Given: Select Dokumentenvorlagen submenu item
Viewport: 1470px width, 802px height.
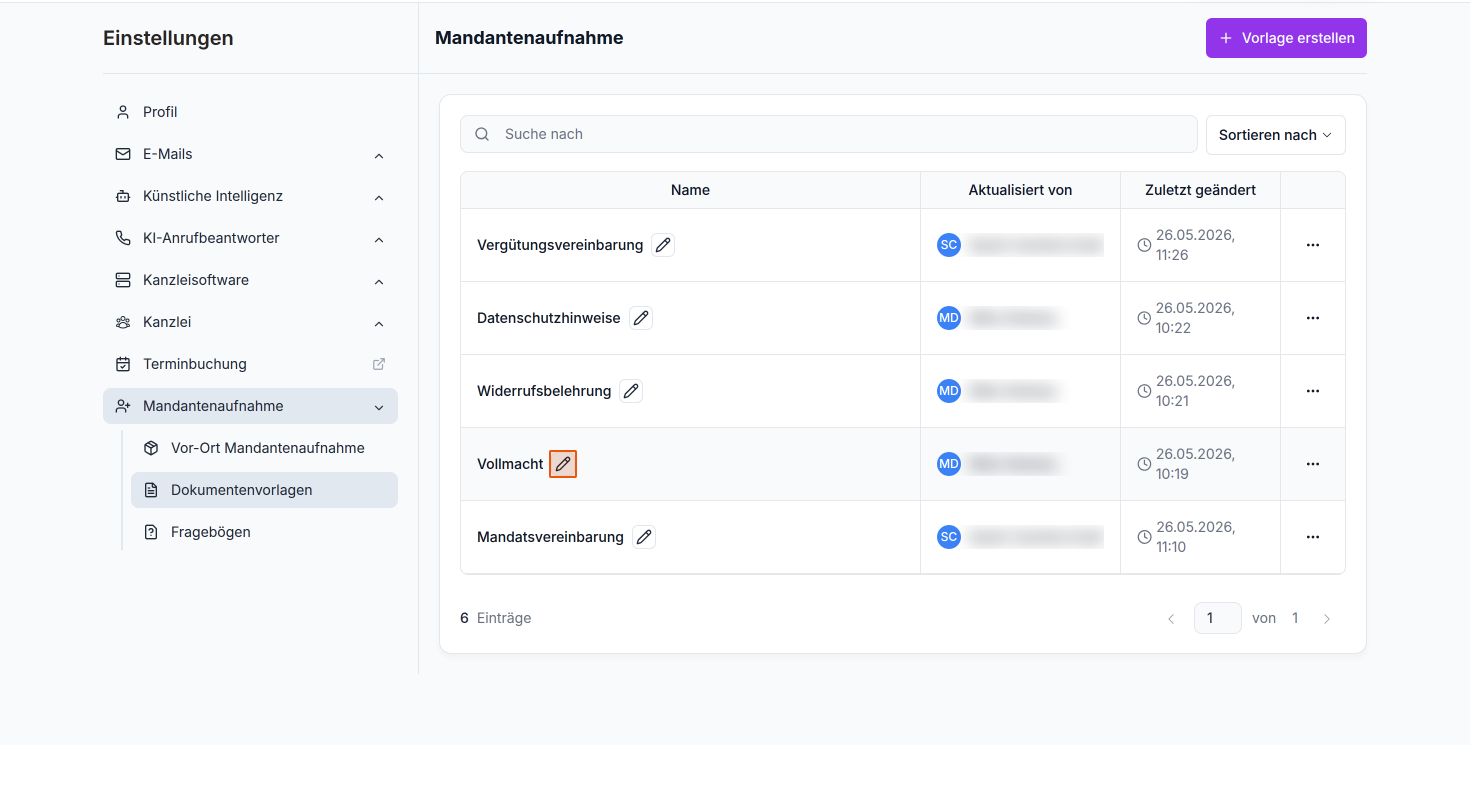Looking at the screenshot, I should [x=264, y=490].
